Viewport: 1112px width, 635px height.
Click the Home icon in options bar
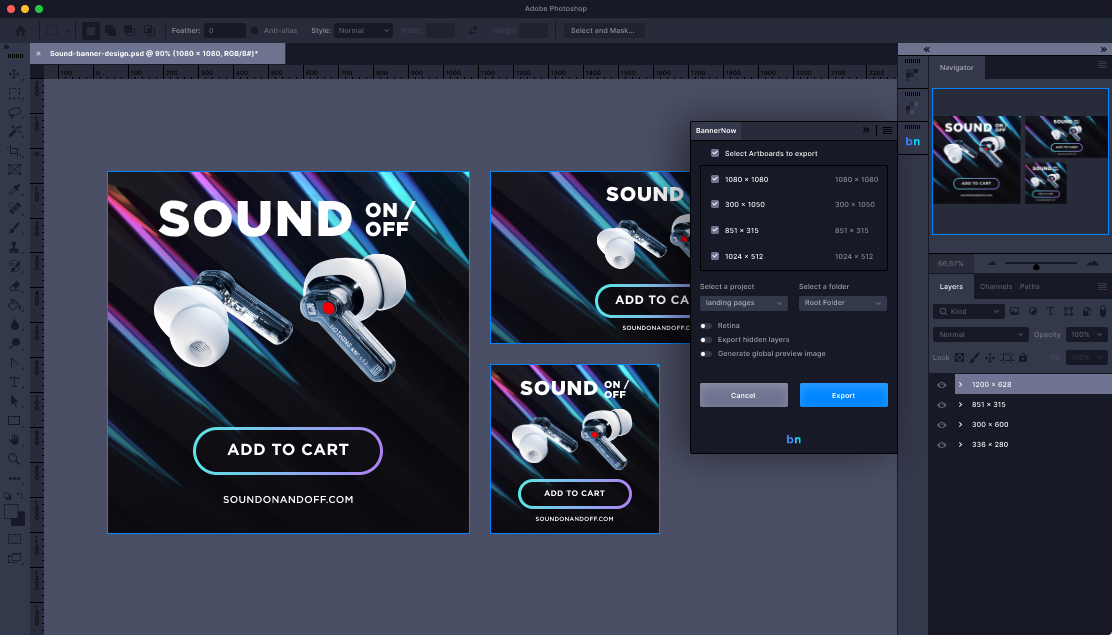click(x=21, y=31)
